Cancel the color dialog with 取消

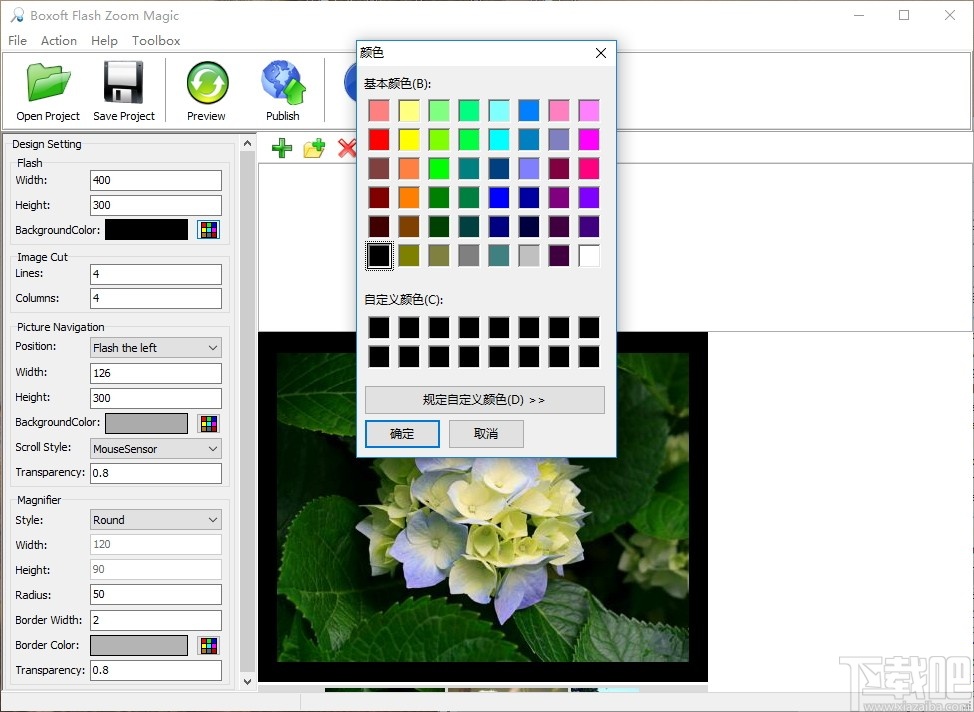coord(486,434)
